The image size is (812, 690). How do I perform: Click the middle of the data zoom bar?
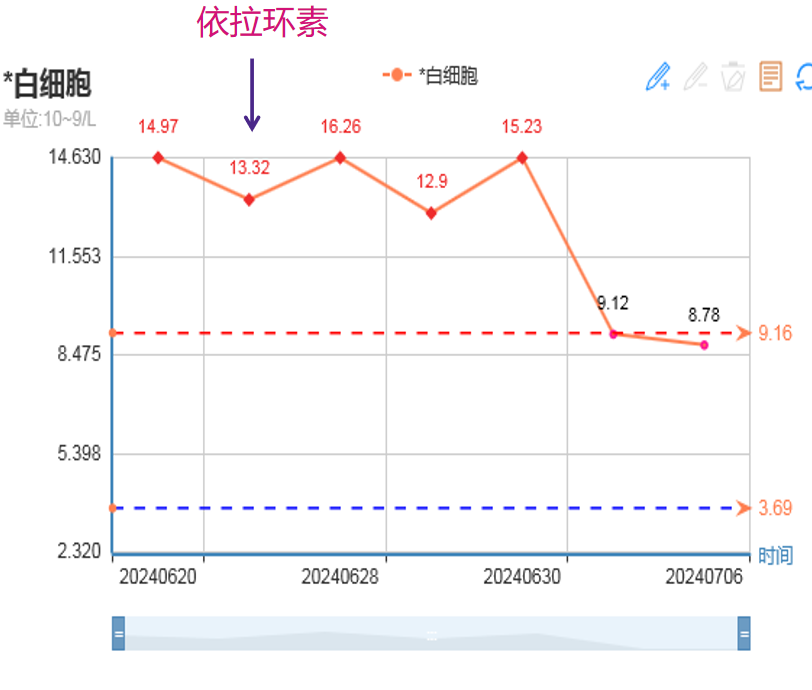(x=431, y=634)
